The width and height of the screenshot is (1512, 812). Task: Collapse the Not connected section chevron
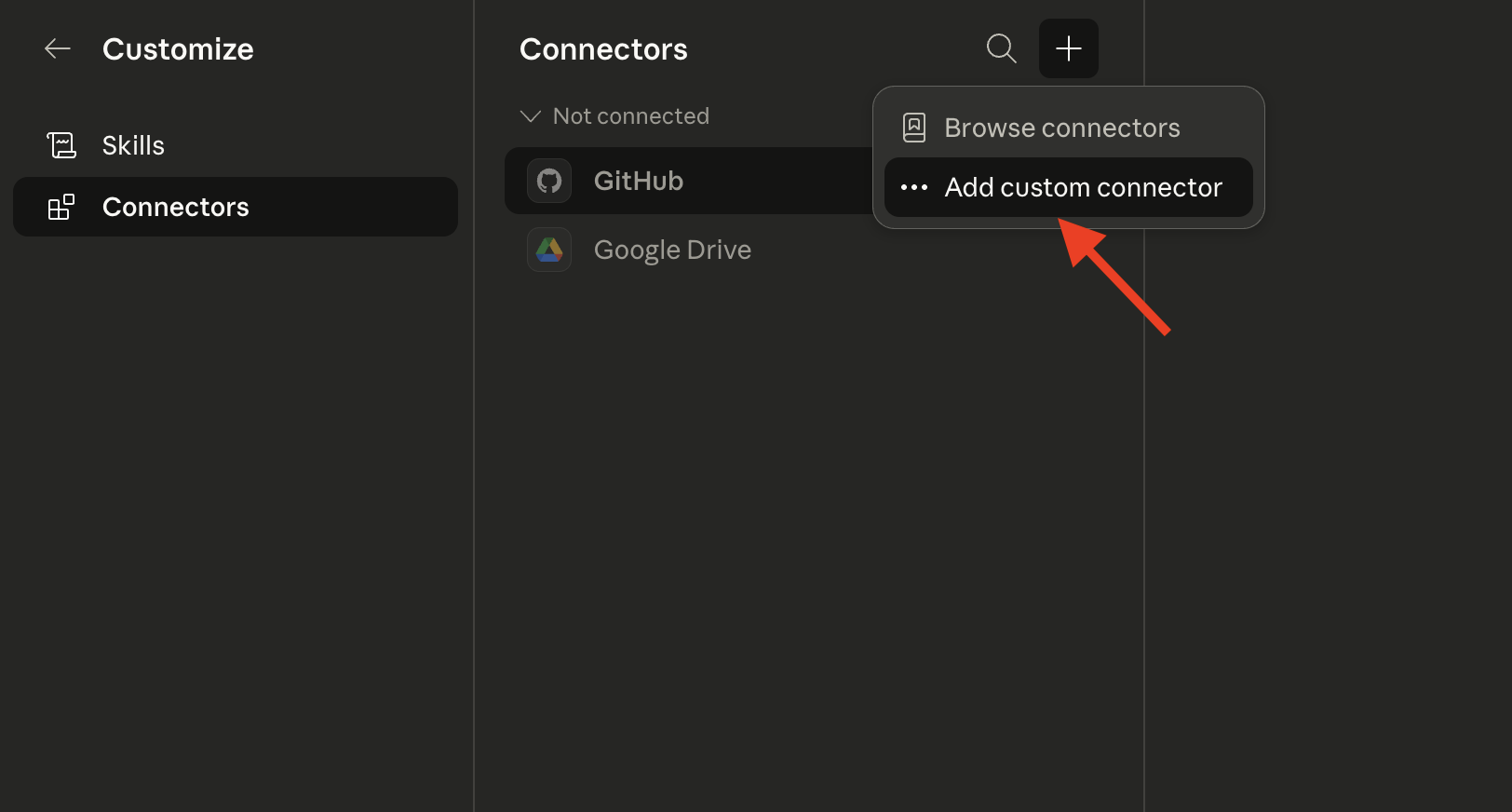(531, 116)
